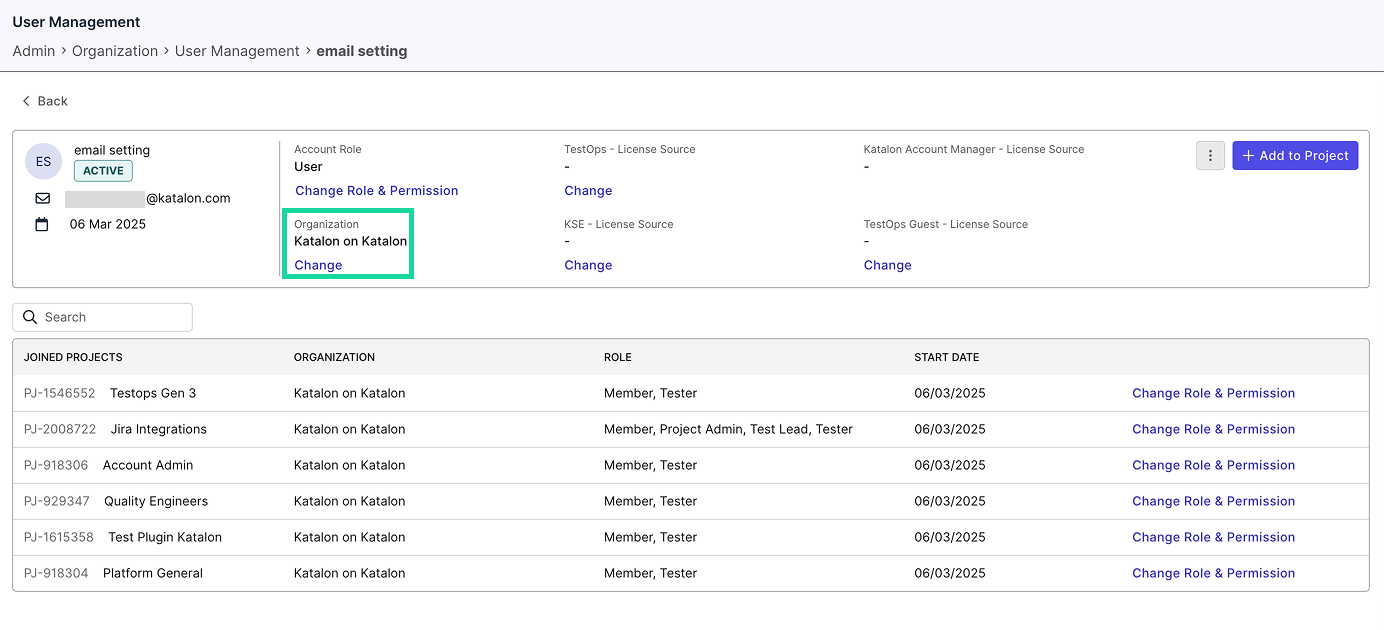Screen dimensions: 1384x630
Task: Select the ACTIVE status badge
Action: pyautogui.click(x=103, y=171)
